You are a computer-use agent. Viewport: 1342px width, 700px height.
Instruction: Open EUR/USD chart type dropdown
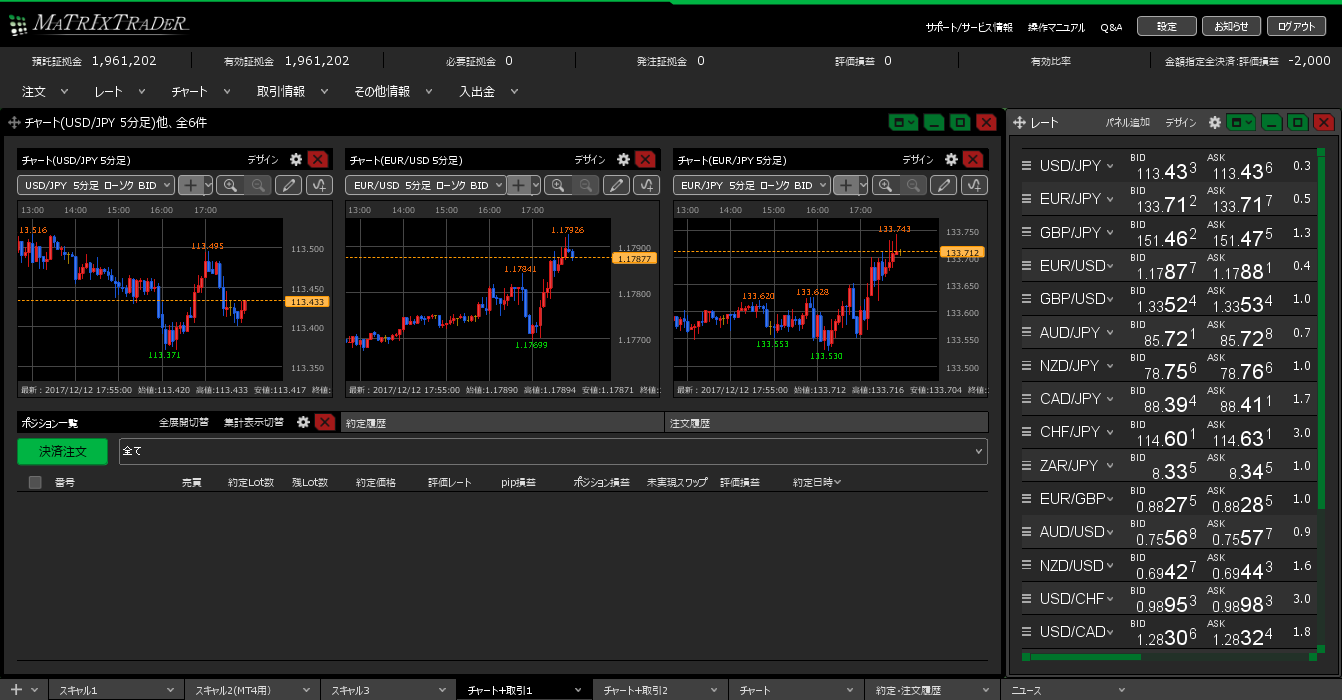tap(424, 185)
